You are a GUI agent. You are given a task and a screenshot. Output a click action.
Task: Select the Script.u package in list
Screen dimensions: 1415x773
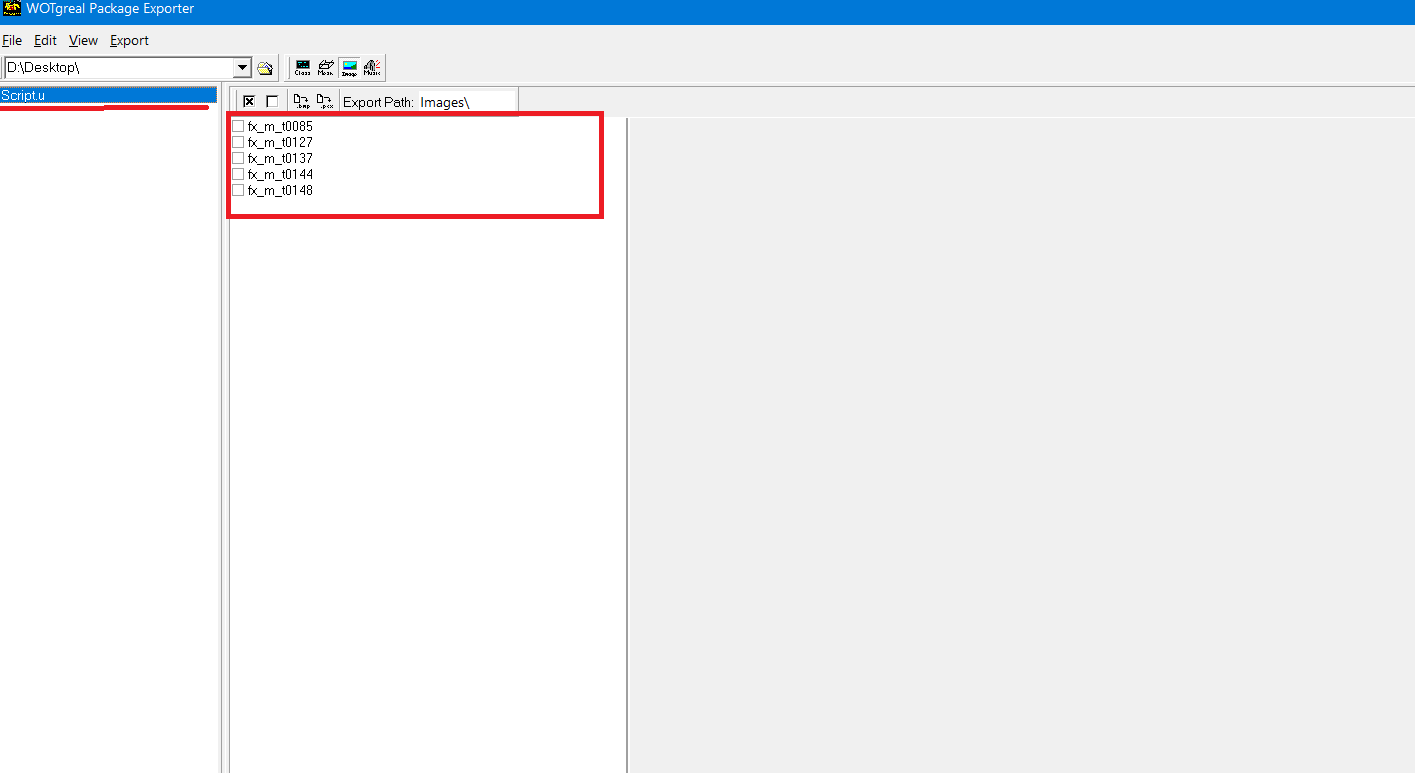24,95
